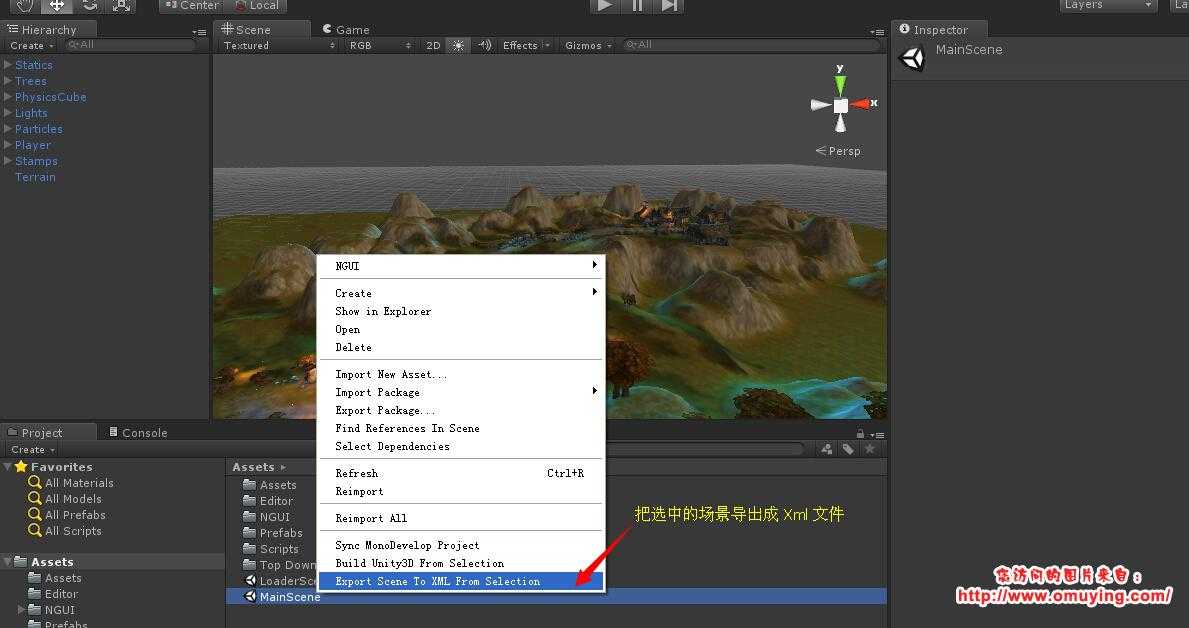Toggle pivot Center button

193,5
